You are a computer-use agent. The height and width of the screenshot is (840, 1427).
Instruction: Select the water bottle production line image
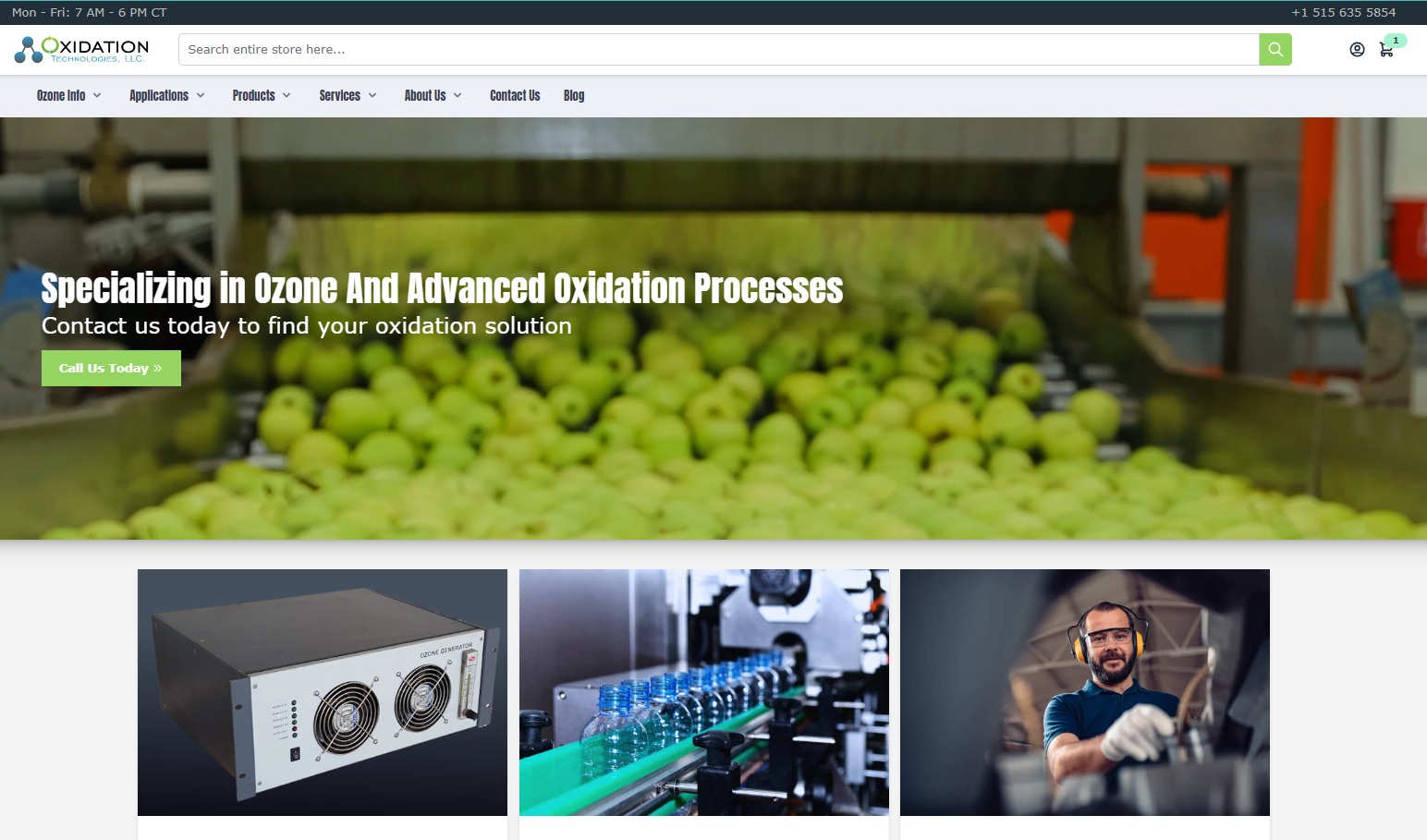coord(703,692)
